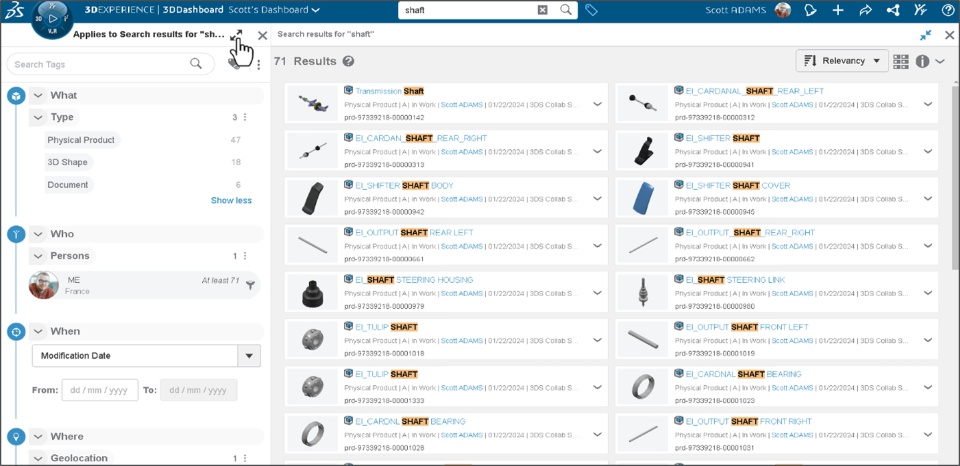Open EI_SHIFTER SHAFT BODY result

[x=404, y=186]
